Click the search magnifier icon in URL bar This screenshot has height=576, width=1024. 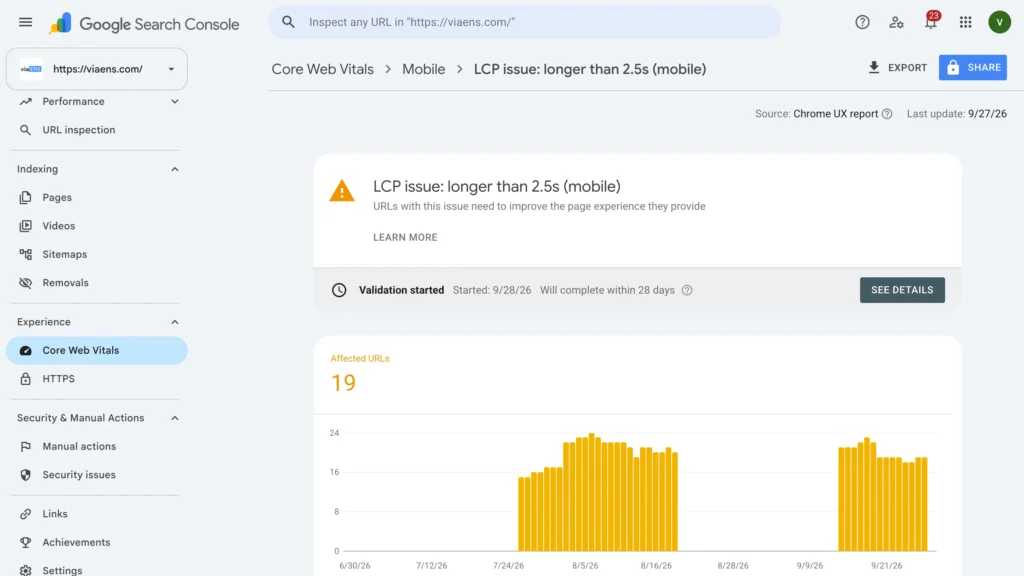click(288, 22)
